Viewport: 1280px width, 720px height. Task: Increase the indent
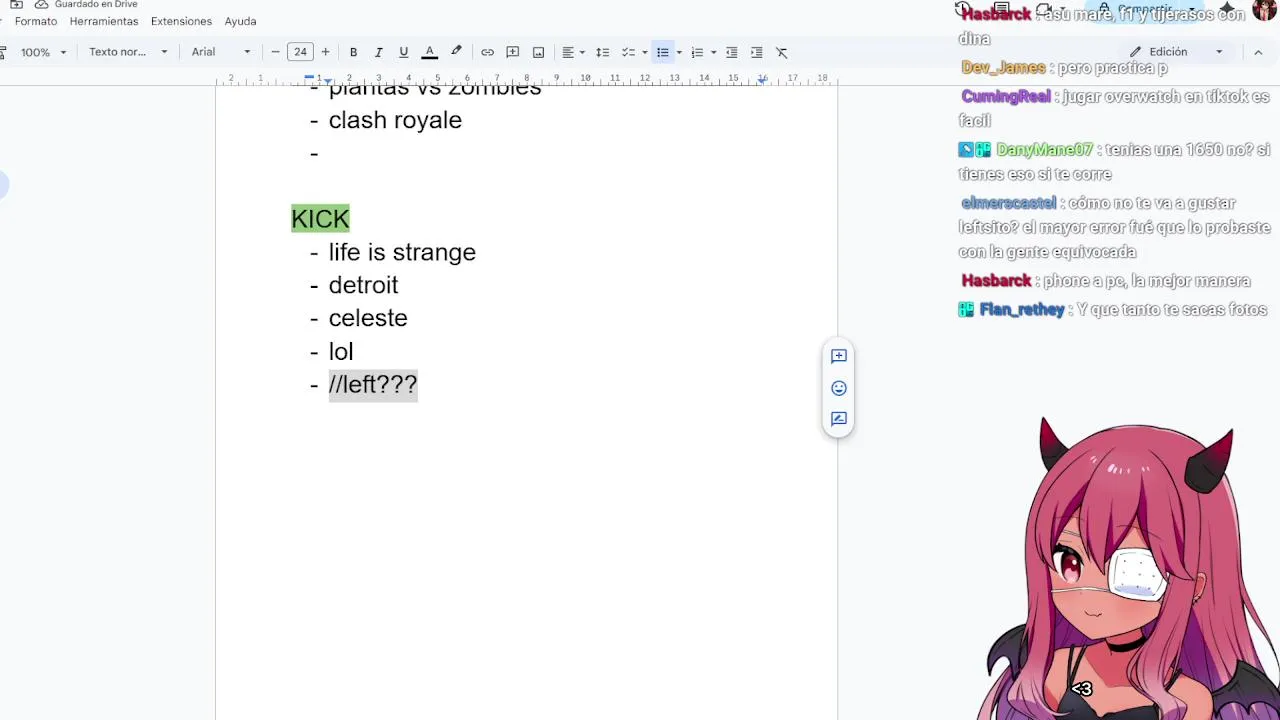[756, 52]
